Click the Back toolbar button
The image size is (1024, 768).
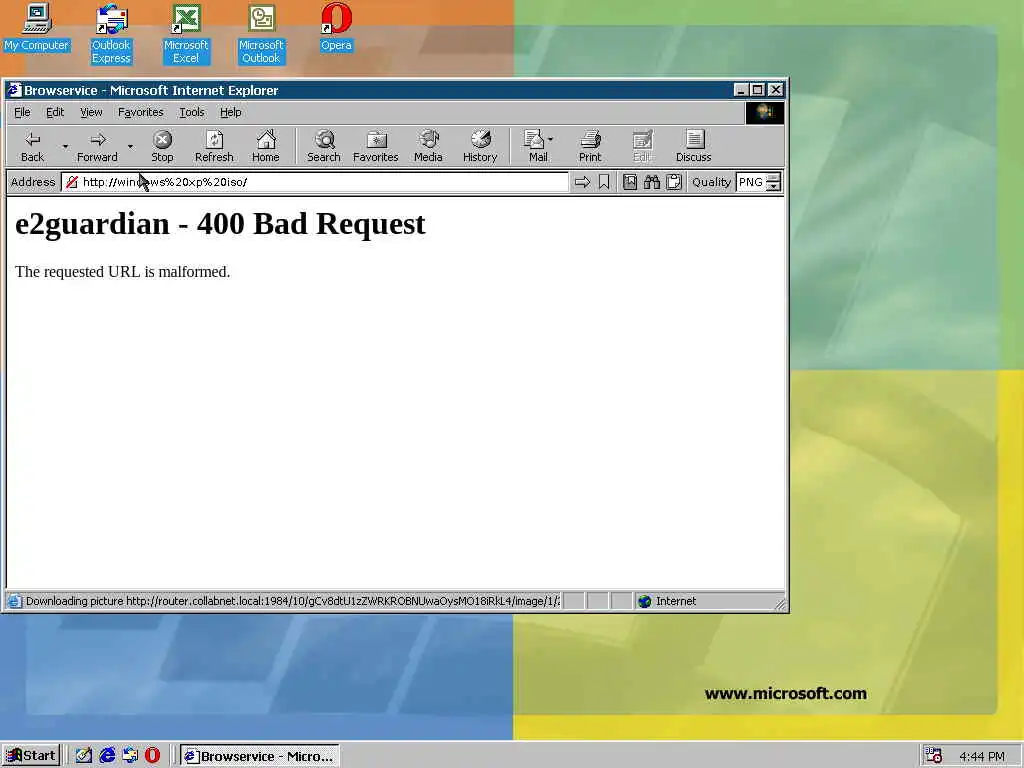[32, 146]
